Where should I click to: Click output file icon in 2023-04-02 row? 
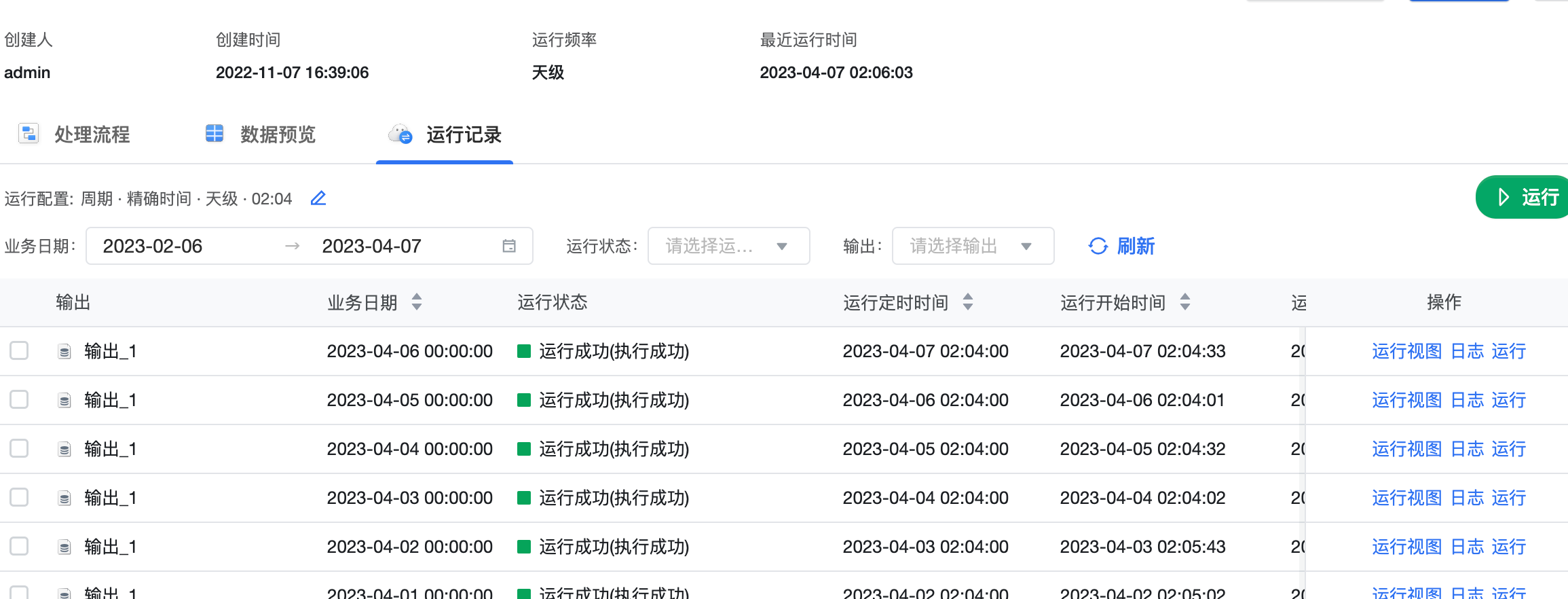tap(64, 547)
